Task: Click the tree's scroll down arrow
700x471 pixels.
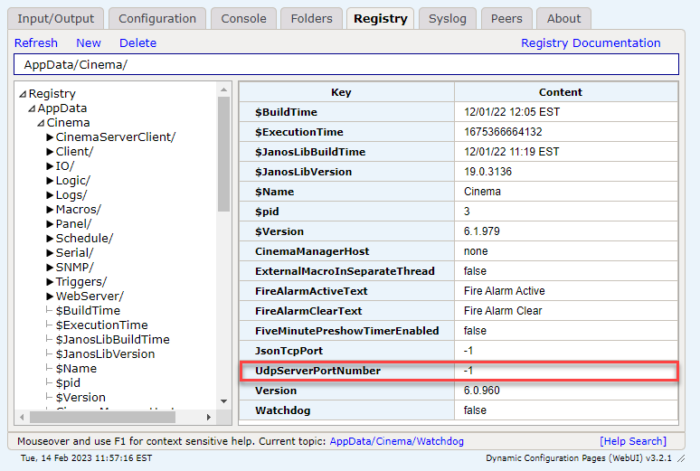Action: point(224,401)
